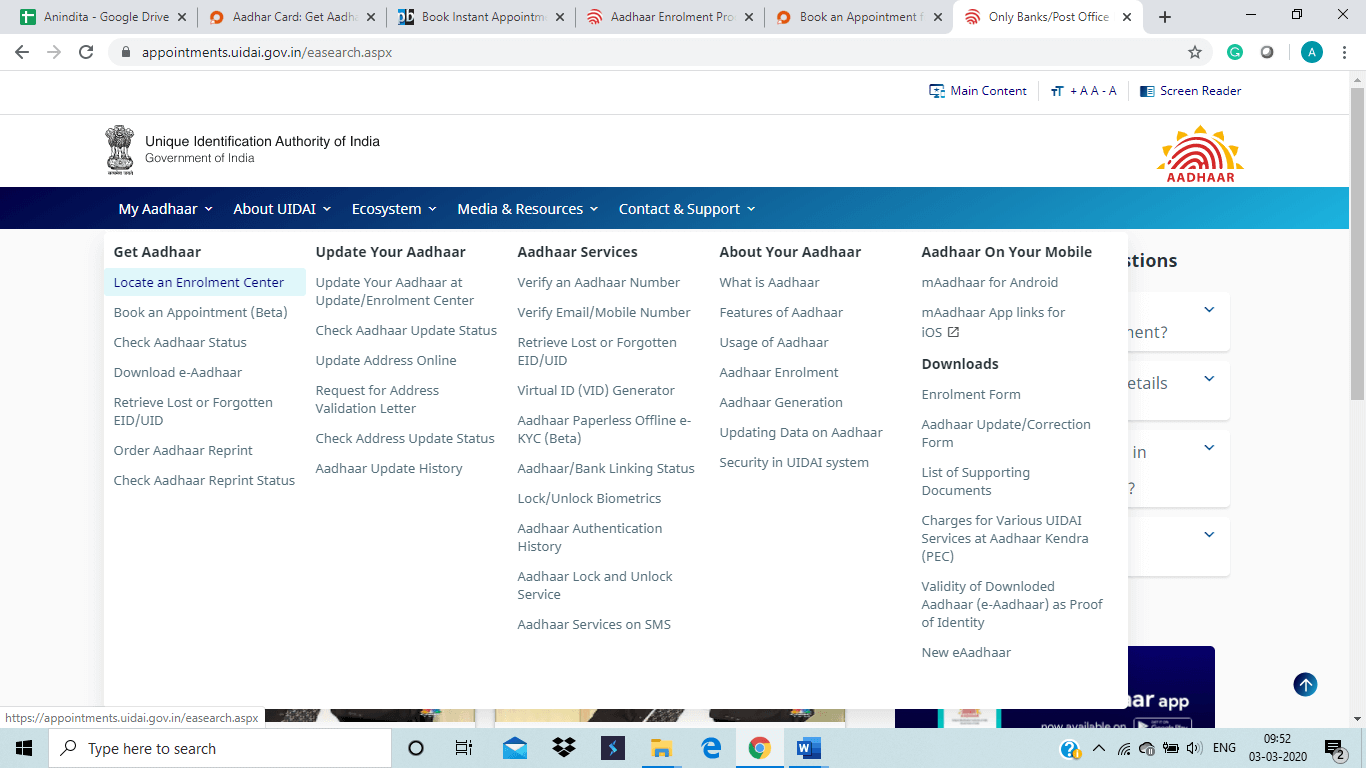Open a new browser tab
1366x768 pixels.
pos(1165,17)
